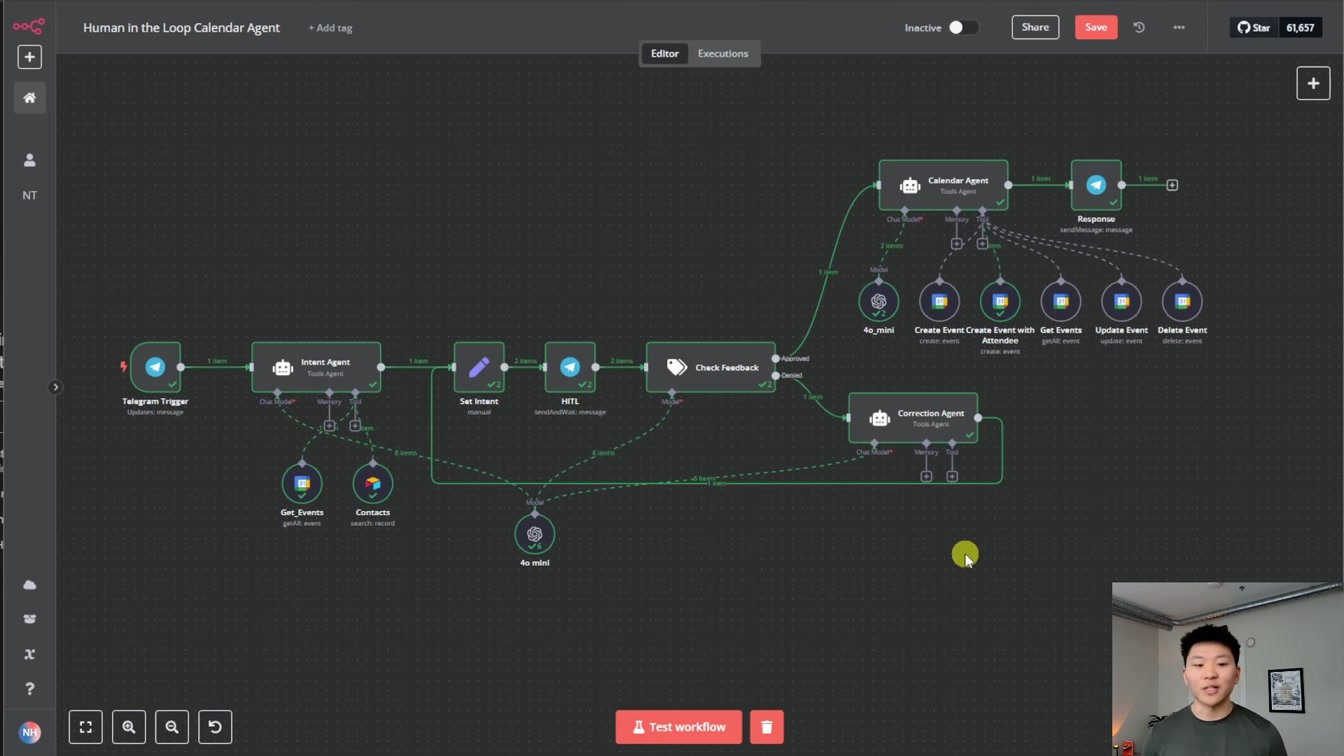This screenshot has width=1344, height=756.
Task: Select the Correction Agent node
Action: (913, 418)
